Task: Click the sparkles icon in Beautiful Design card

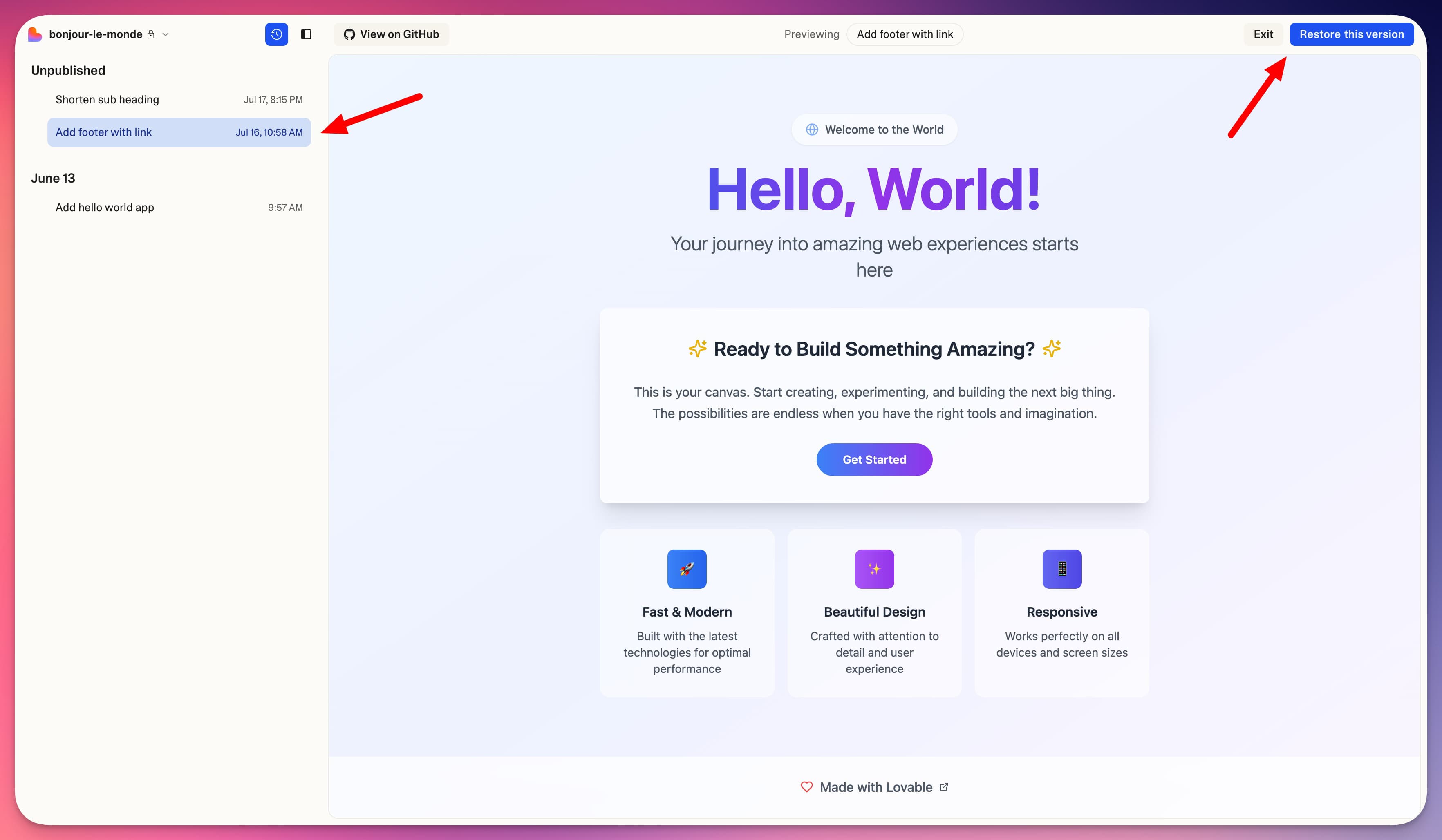Action: pyautogui.click(x=874, y=569)
